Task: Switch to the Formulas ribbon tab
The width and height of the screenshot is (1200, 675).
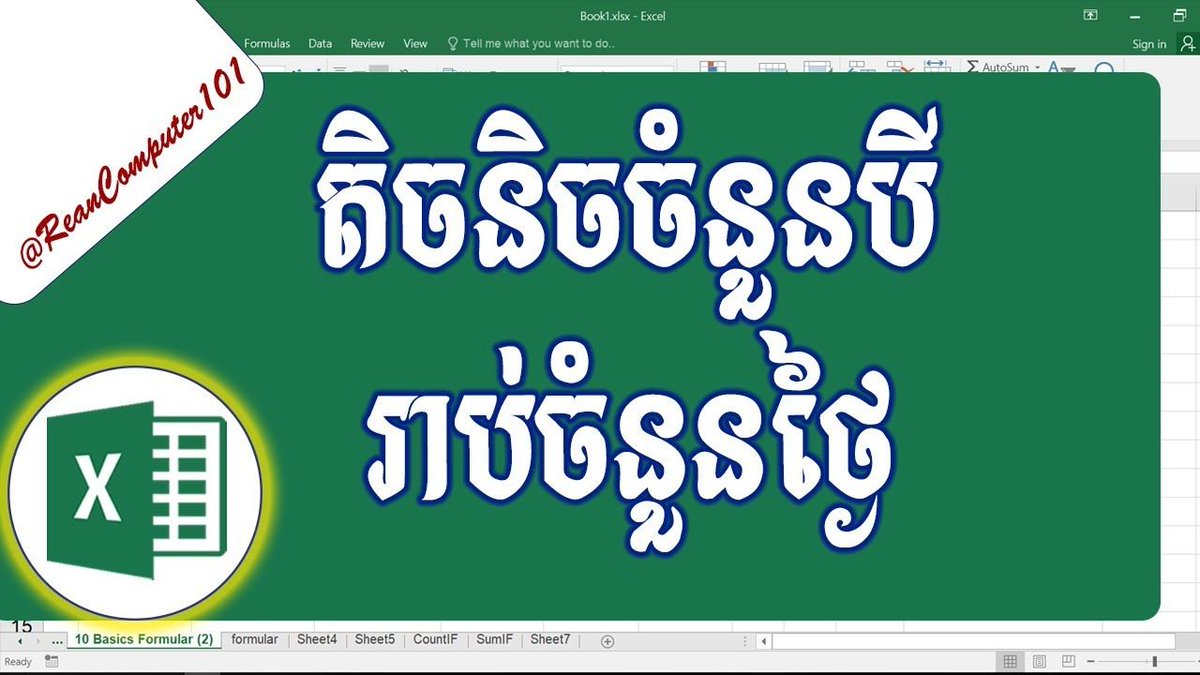Action: [266, 43]
